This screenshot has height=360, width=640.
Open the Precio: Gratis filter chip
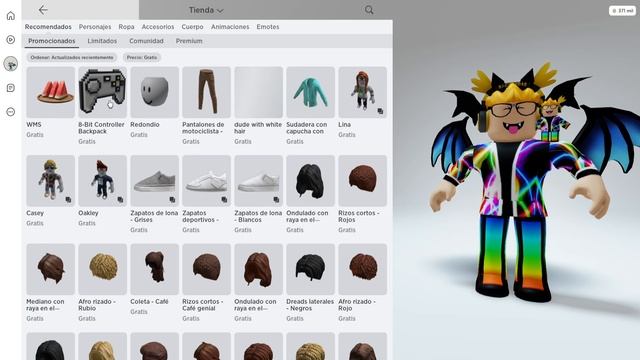(142, 58)
